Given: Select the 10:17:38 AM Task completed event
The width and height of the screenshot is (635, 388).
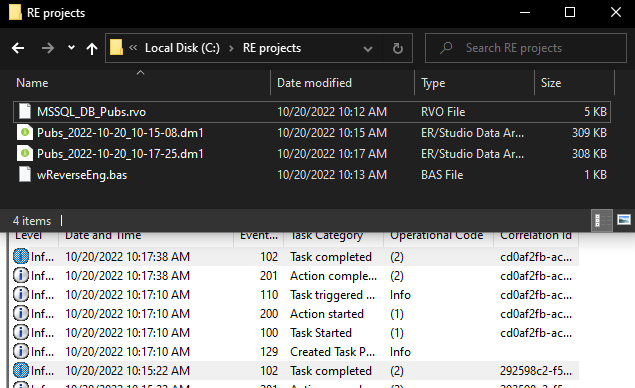Looking at the screenshot, I should click(296, 257).
